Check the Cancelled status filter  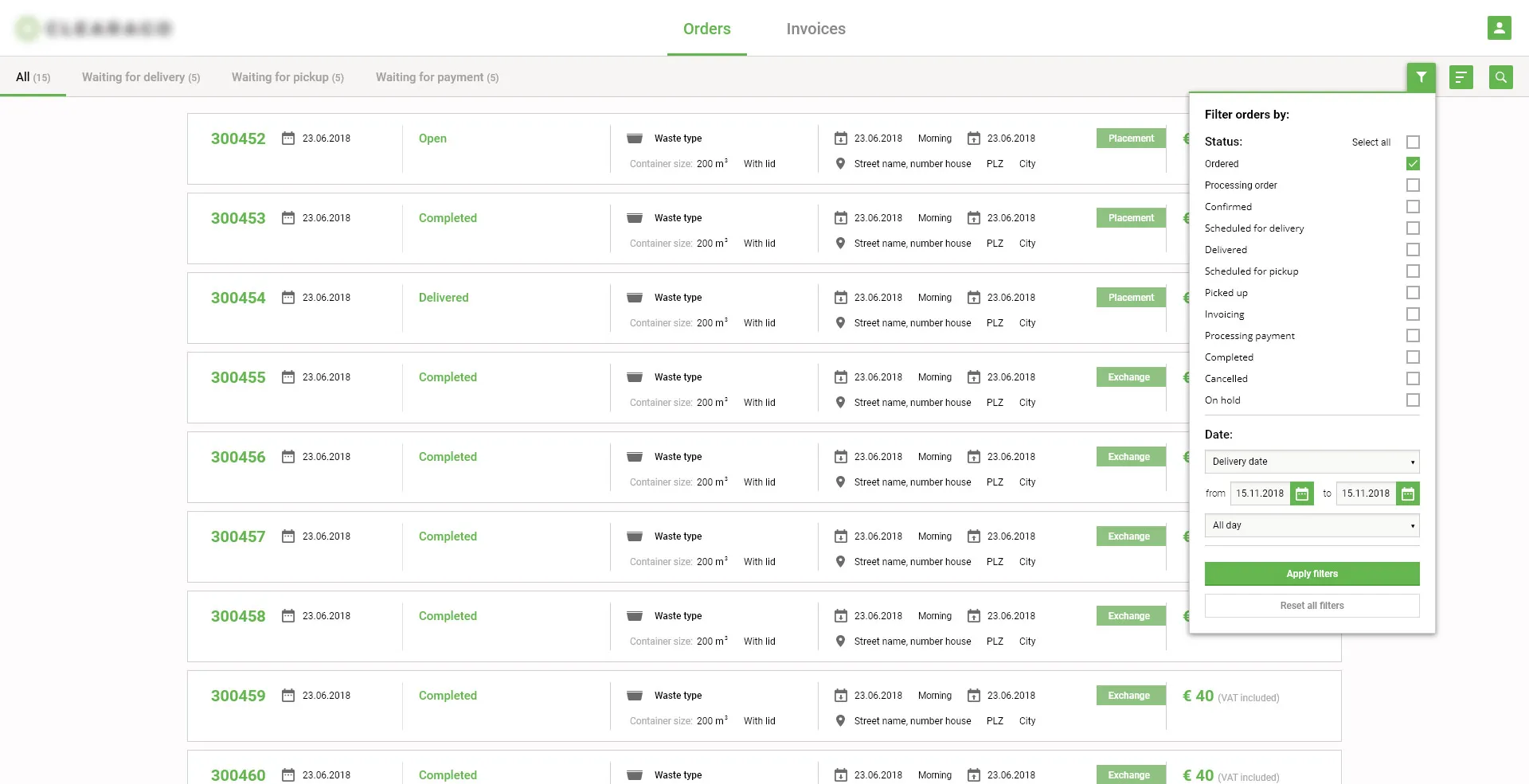[1413, 379]
